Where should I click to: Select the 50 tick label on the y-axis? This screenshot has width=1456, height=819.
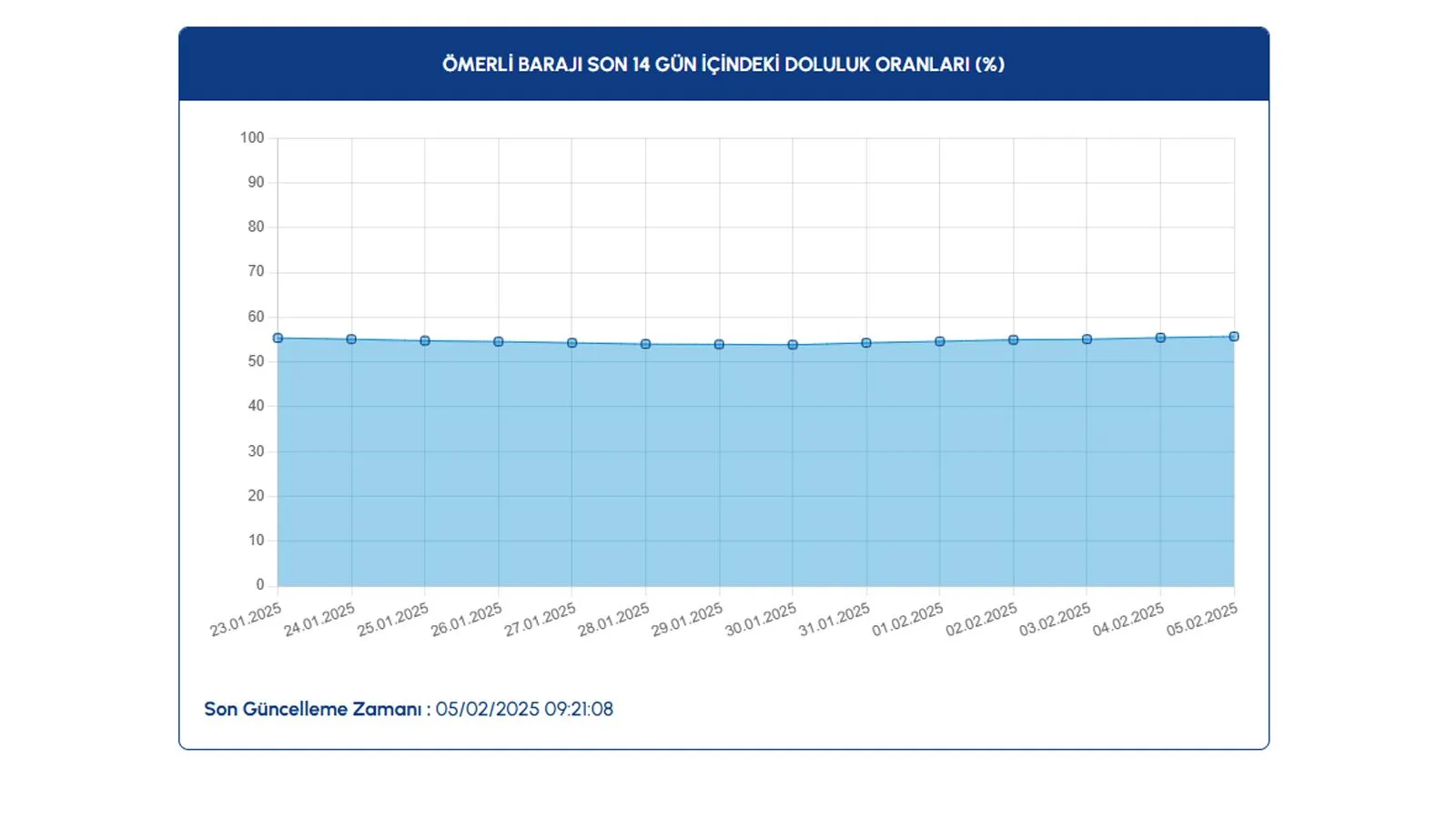coord(256,361)
